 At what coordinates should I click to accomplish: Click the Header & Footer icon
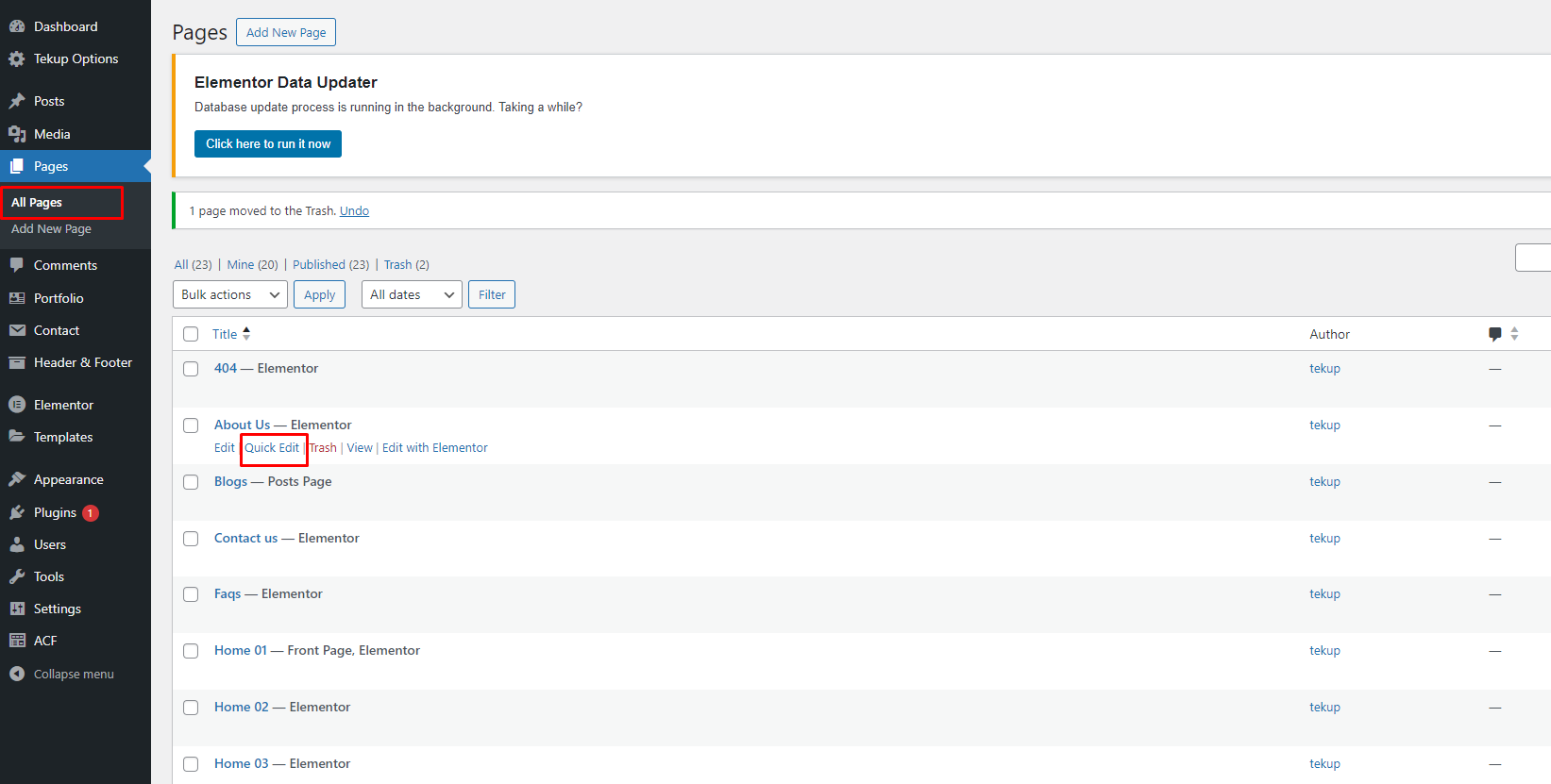pos(17,362)
